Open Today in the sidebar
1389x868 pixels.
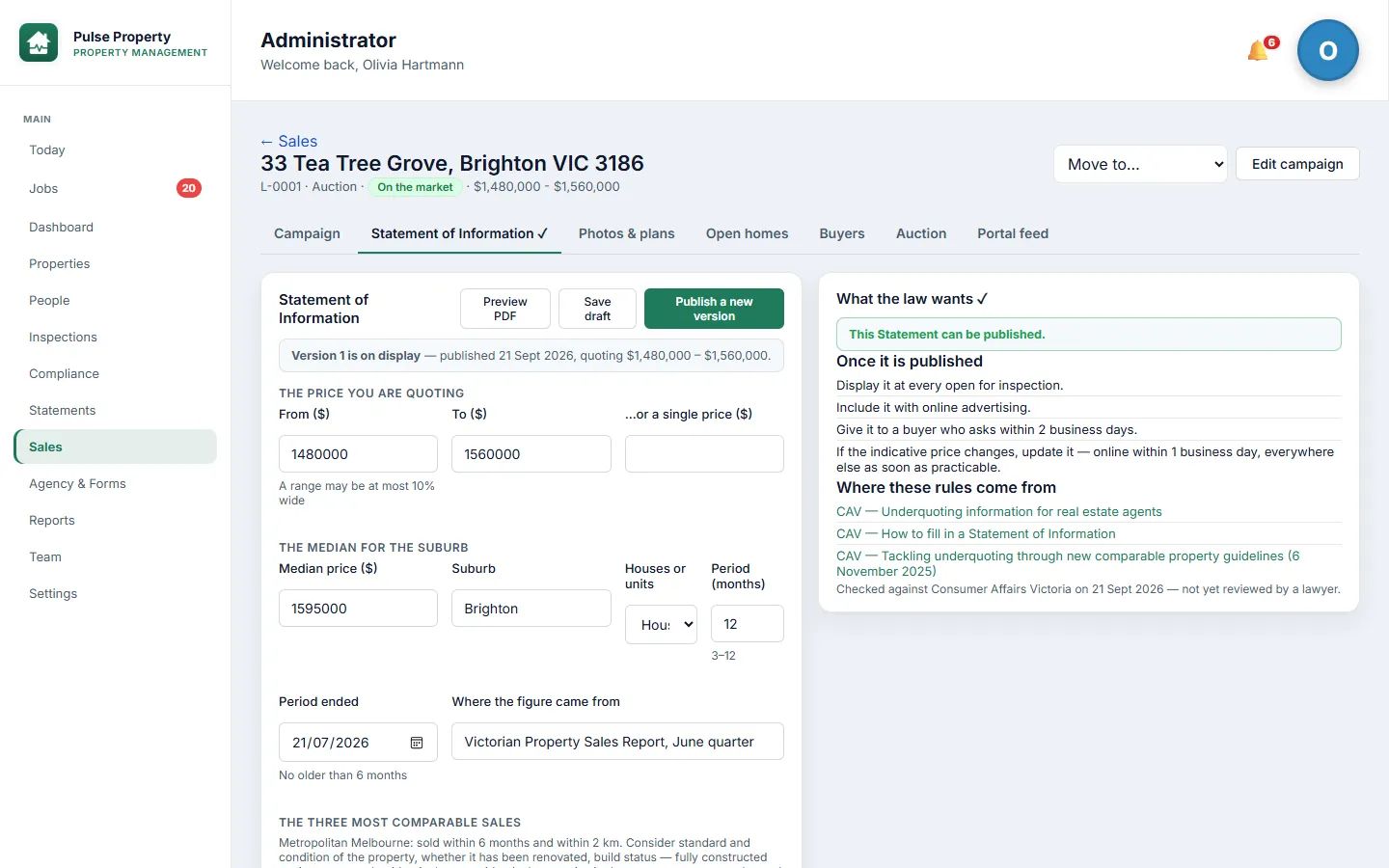116,150
